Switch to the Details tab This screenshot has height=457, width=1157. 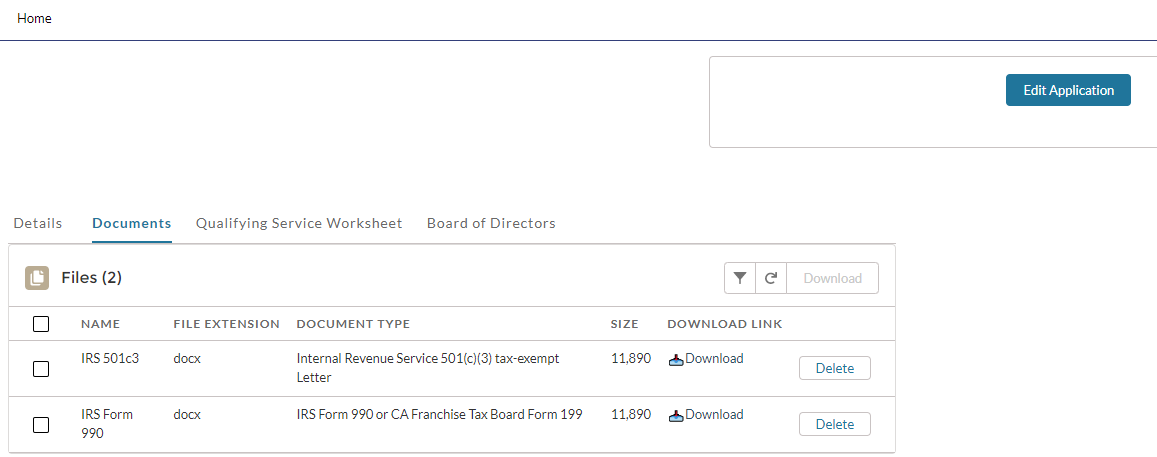[x=38, y=223]
